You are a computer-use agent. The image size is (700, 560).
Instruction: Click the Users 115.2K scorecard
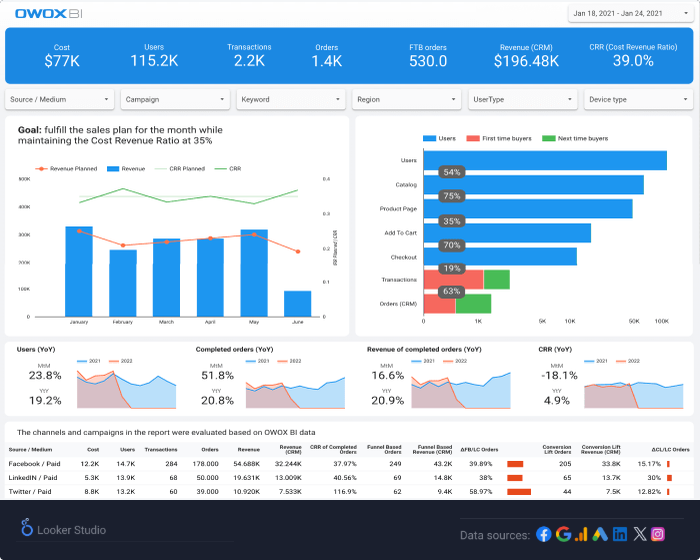pos(154,55)
